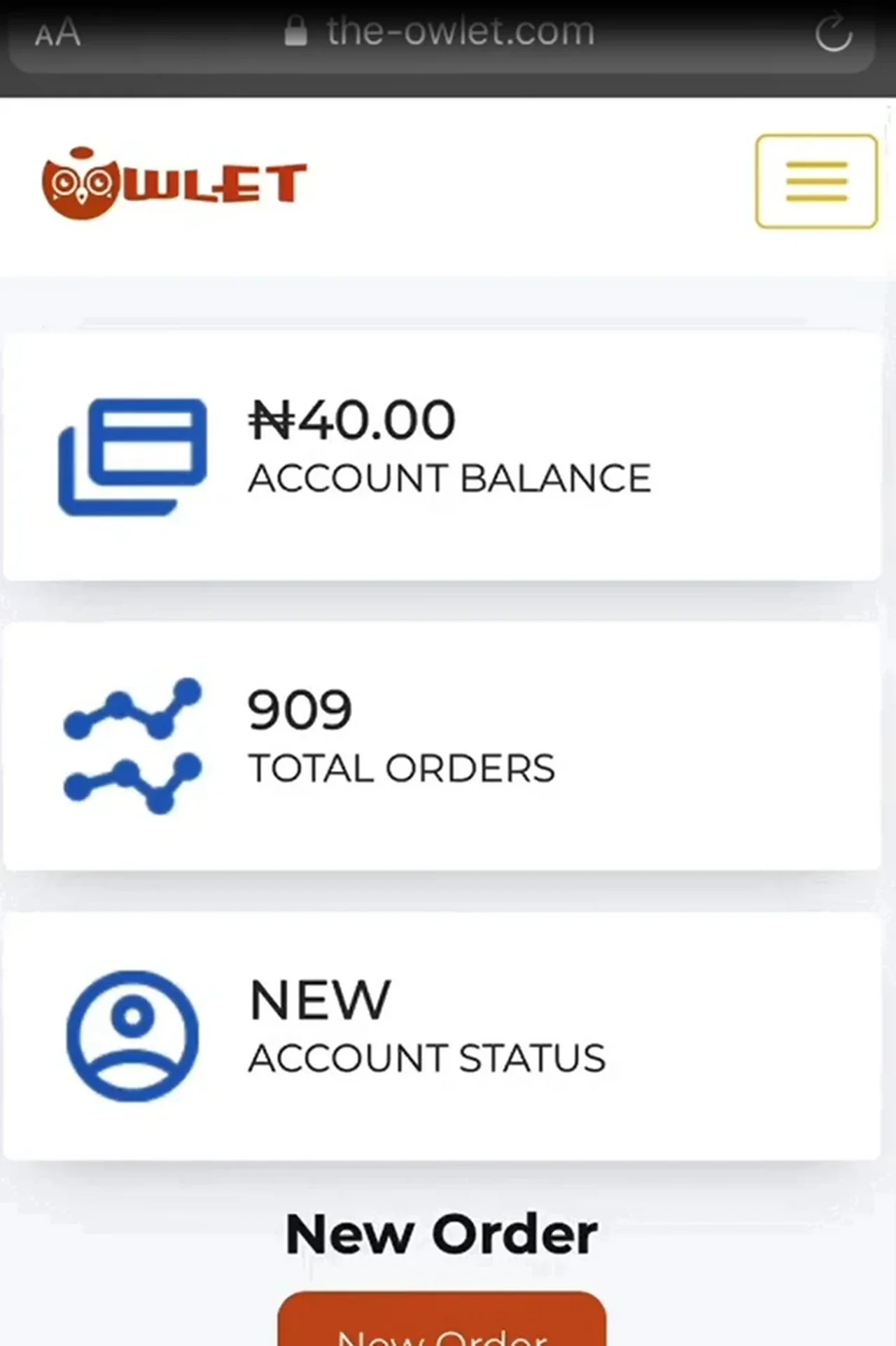896x1346 pixels.
Task: Click the New Order section heading
Action: [442, 1235]
